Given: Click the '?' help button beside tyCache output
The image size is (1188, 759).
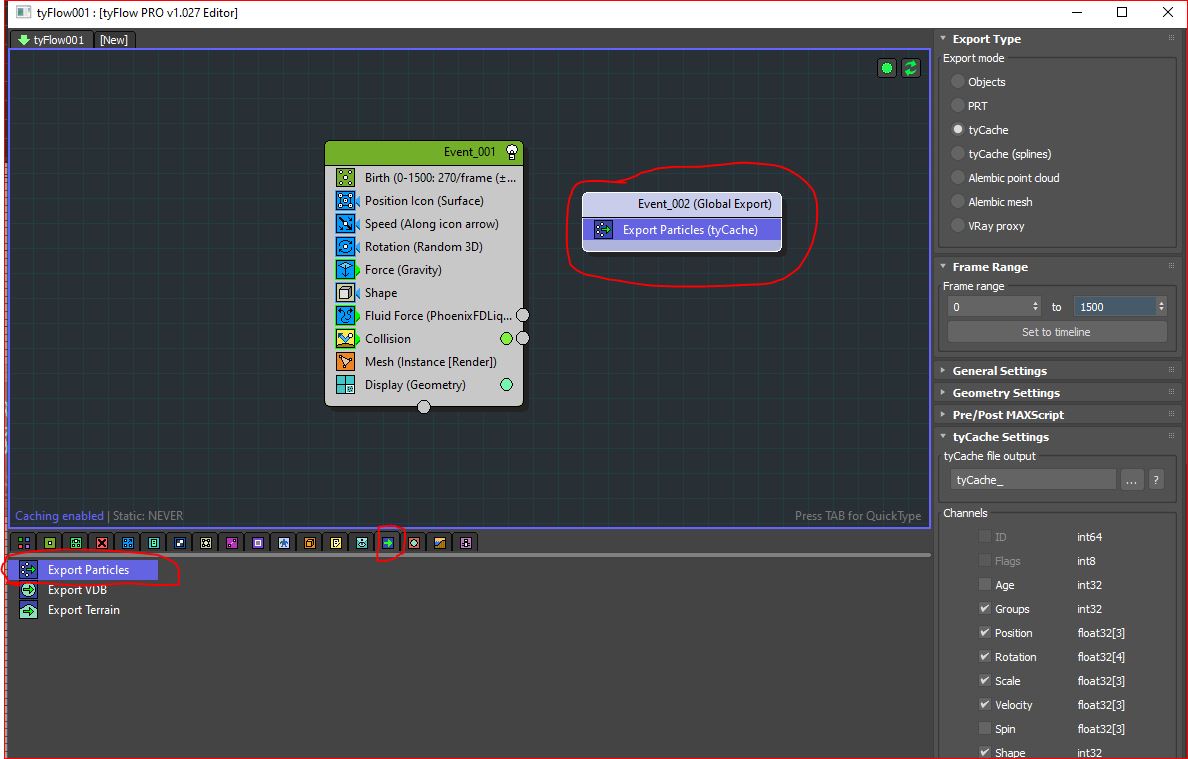Looking at the screenshot, I should coord(1156,479).
